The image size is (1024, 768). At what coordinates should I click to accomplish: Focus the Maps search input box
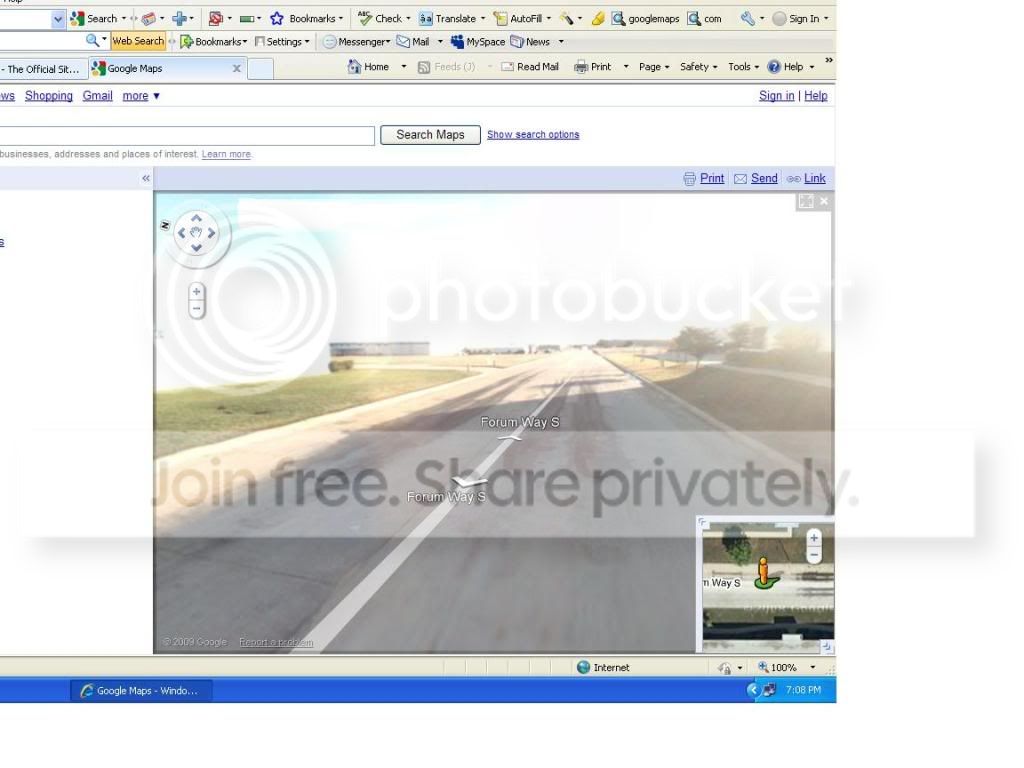click(x=187, y=135)
